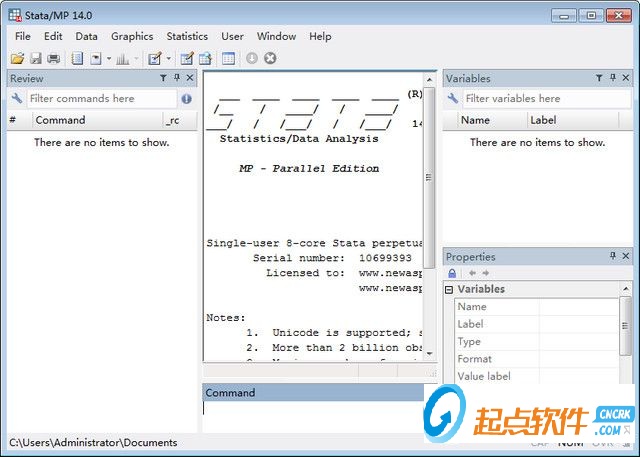Click the Results window scroll-down arrow
The image size is (640, 457).
(429, 353)
